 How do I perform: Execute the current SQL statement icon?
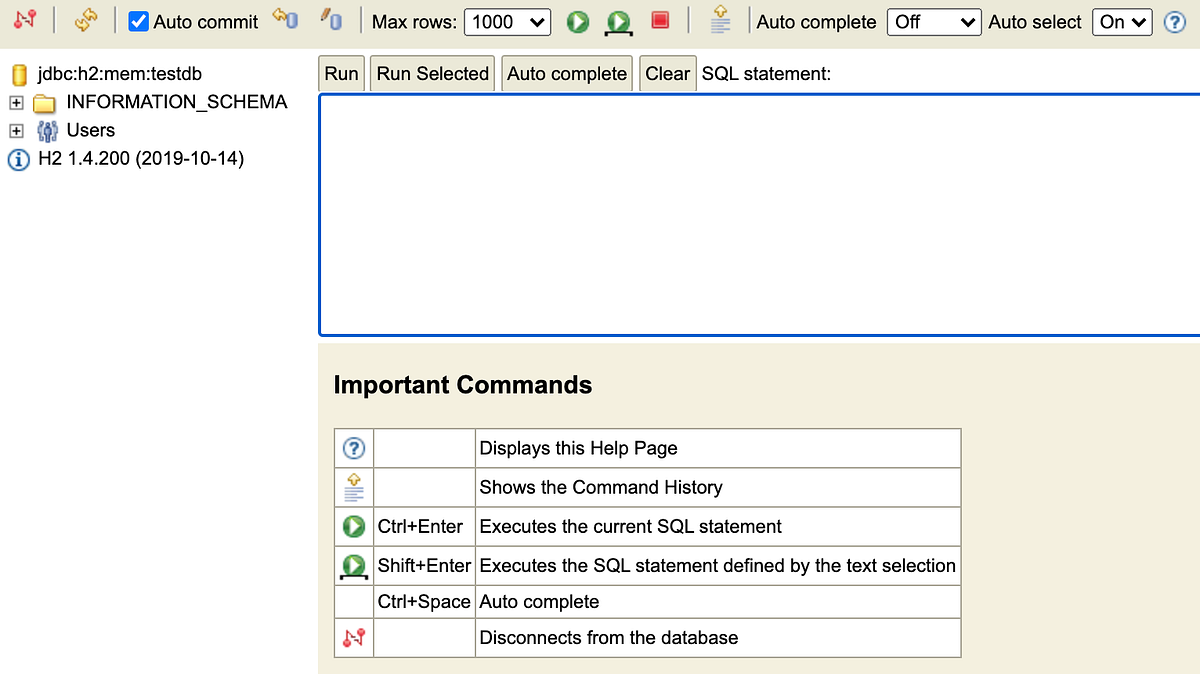[577, 20]
